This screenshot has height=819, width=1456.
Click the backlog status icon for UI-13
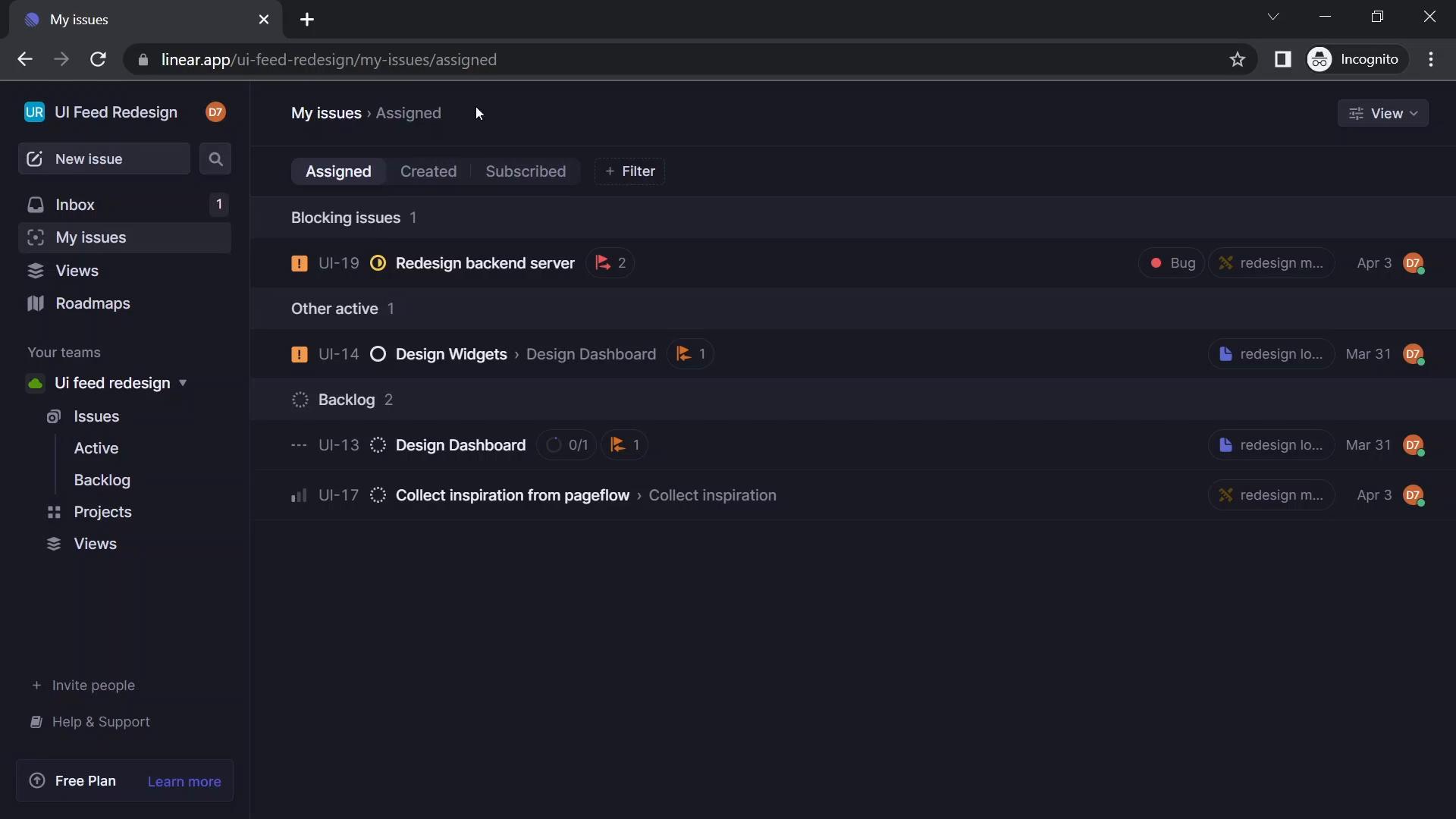click(x=377, y=445)
